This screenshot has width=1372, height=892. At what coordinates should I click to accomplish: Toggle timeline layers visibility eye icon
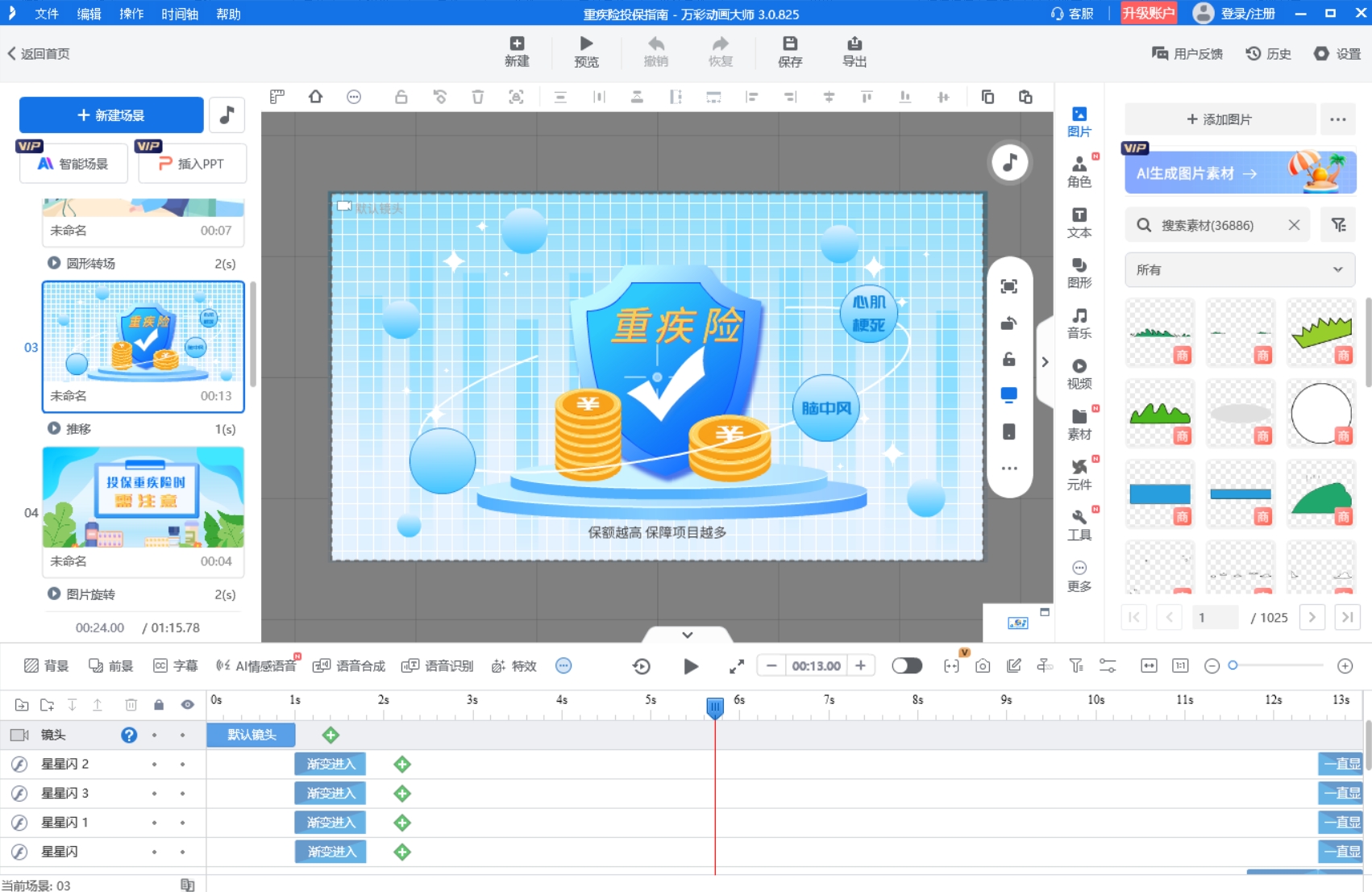click(x=187, y=705)
